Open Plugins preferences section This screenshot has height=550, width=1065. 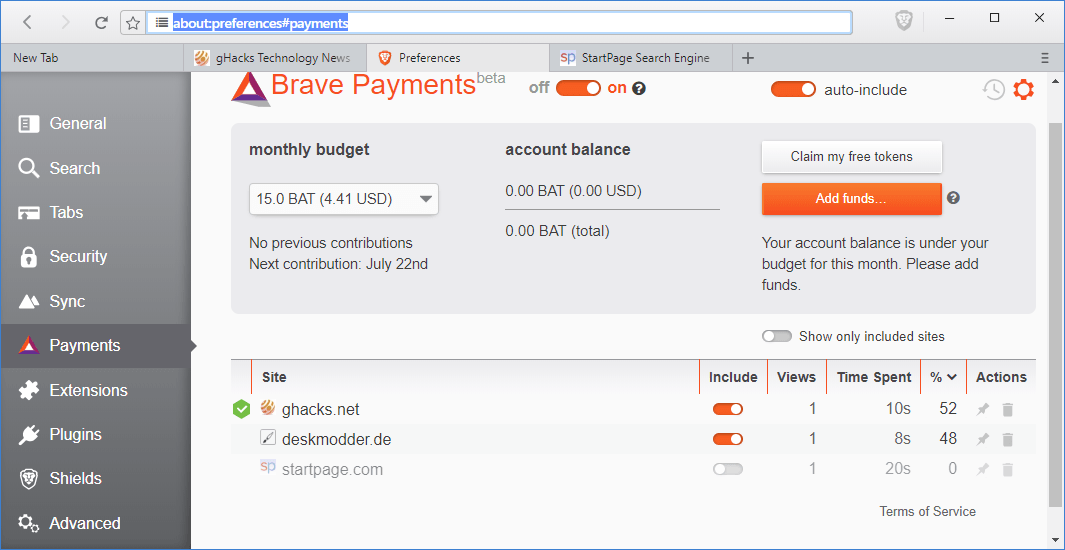tap(95, 435)
